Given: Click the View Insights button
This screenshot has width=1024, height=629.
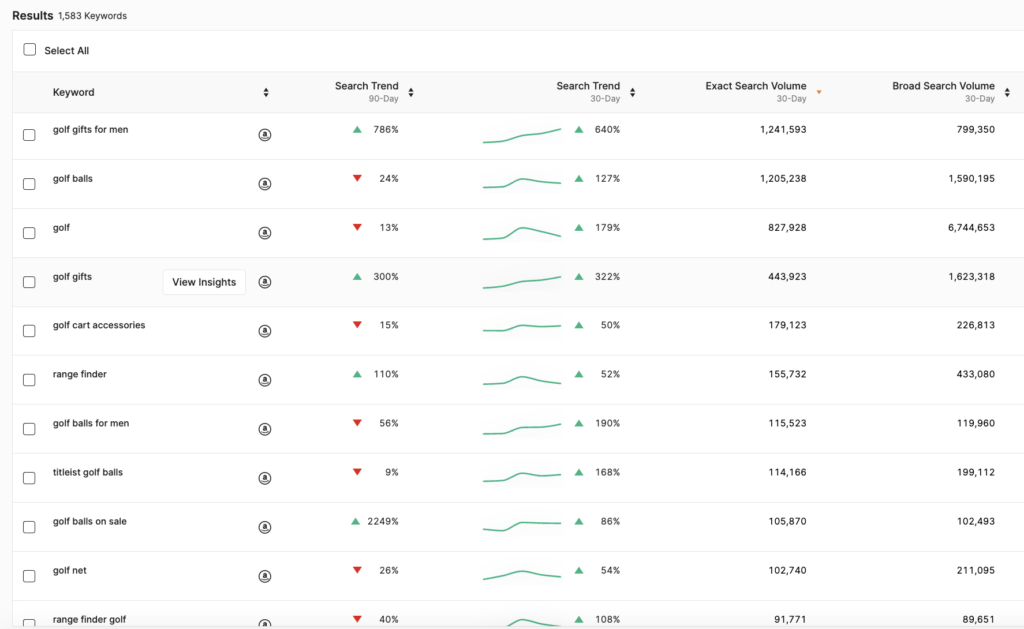Looking at the screenshot, I should (204, 283).
